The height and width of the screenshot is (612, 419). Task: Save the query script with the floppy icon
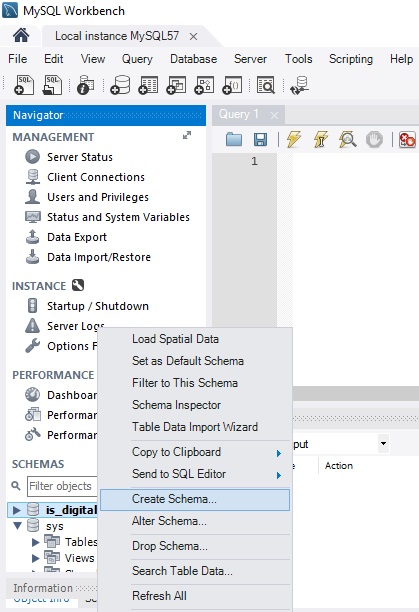pyautogui.click(x=260, y=139)
